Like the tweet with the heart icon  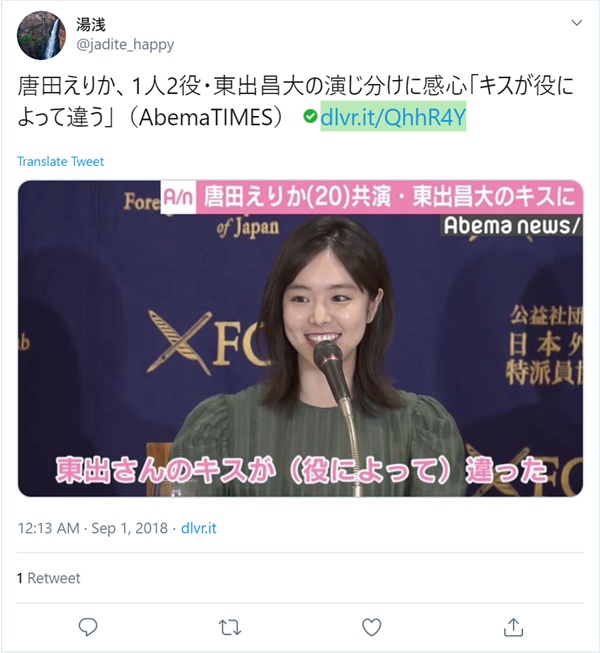[x=371, y=627]
